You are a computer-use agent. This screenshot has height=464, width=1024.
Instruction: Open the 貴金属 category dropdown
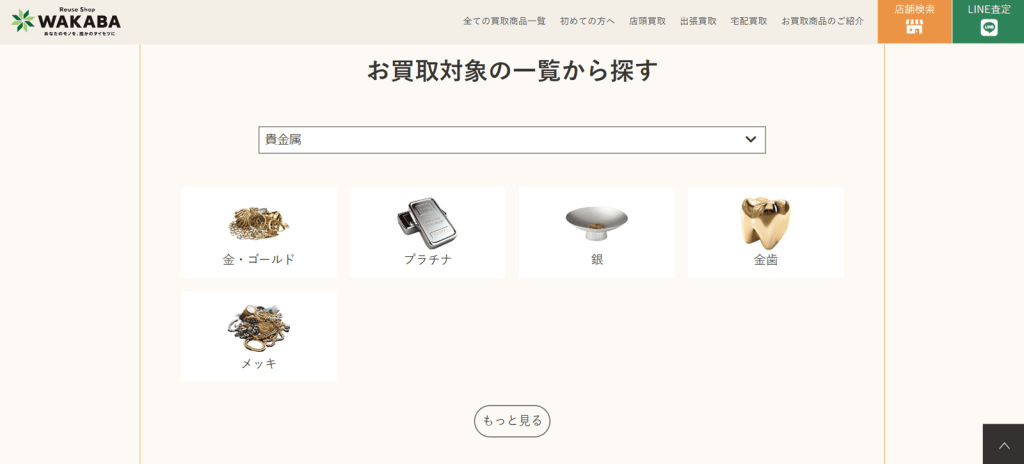click(512, 140)
